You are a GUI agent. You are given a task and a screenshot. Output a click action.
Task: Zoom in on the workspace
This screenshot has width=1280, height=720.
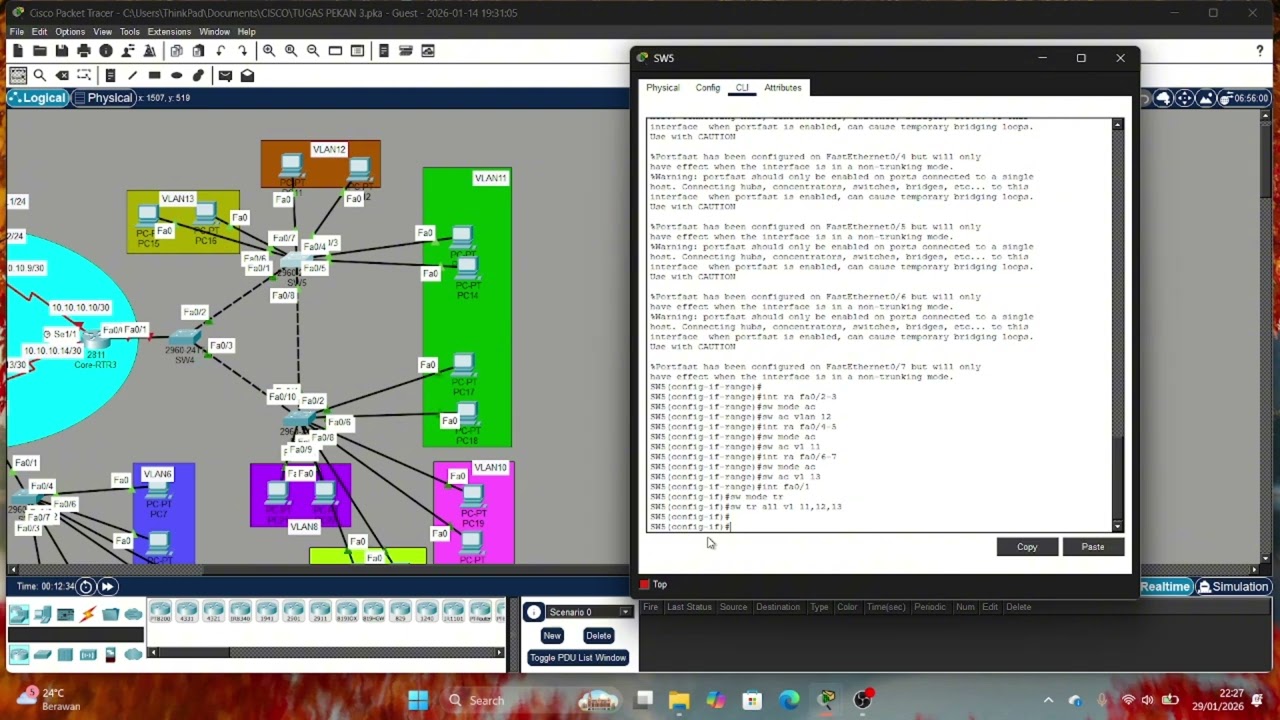coord(269,51)
